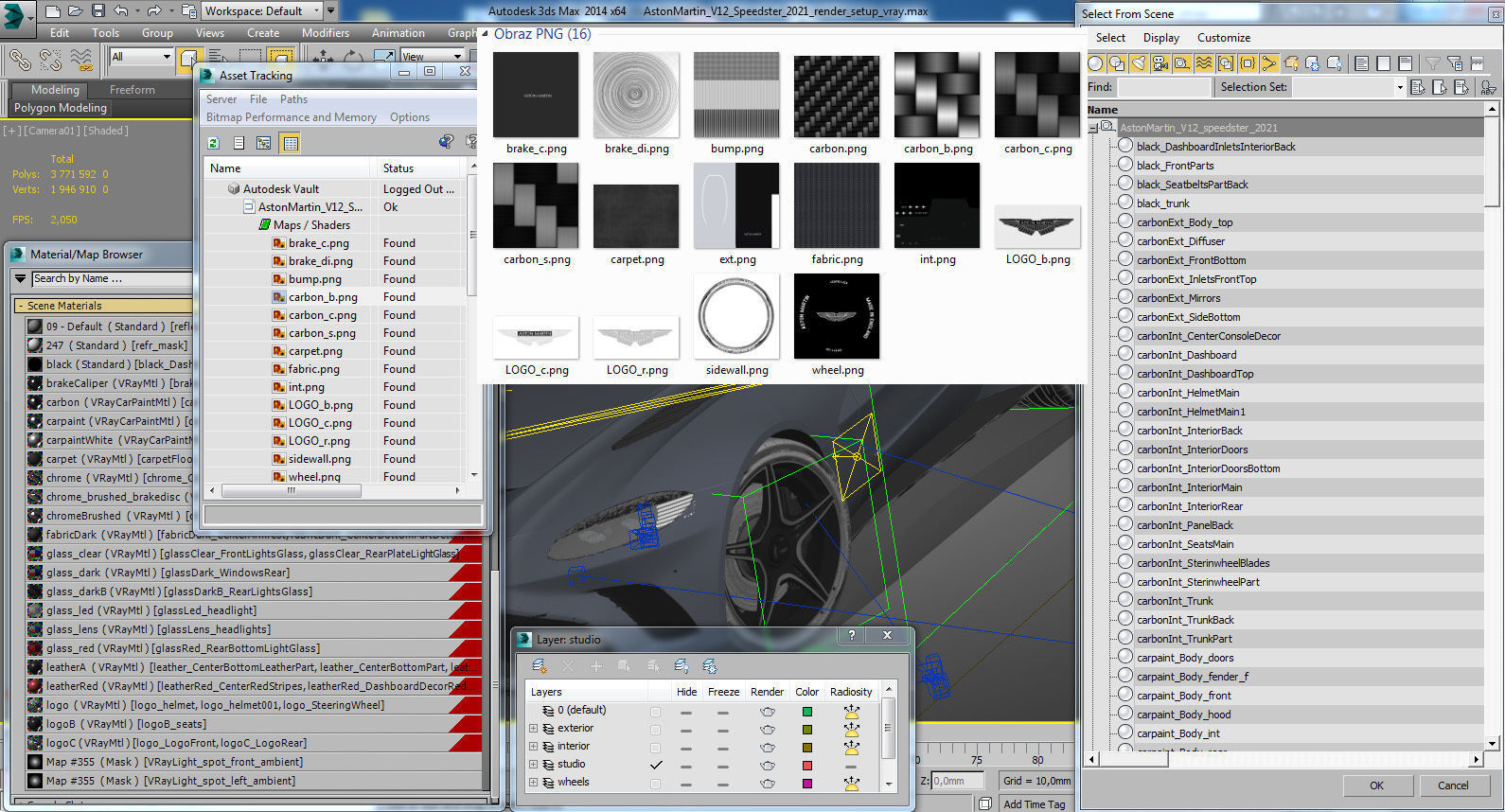
Task: Open Material/Map Browser options arrow
Action: click(x=21, y=279)
